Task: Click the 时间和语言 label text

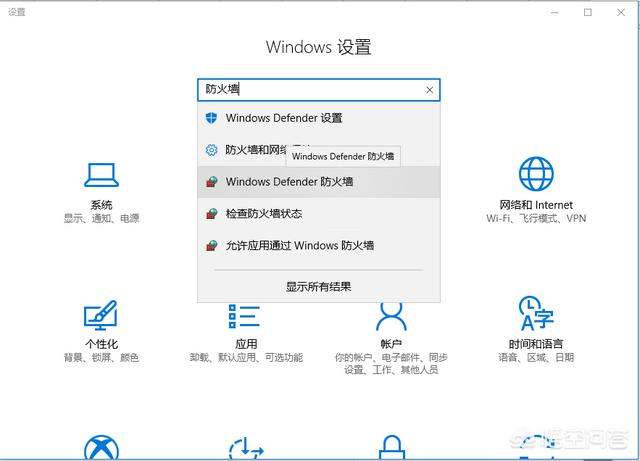Action: (536, 344)
